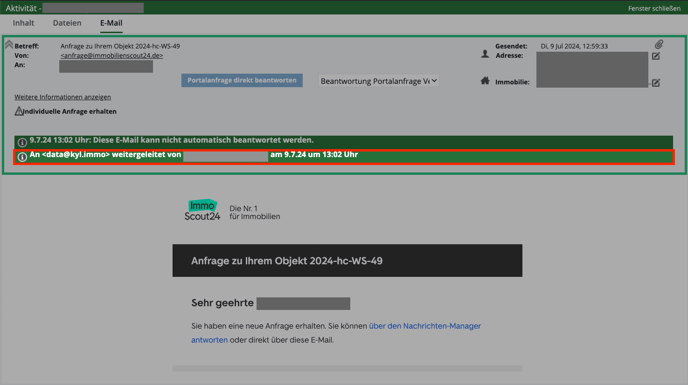
Task: Click the warning triangle icon
Action: point(18,111)
